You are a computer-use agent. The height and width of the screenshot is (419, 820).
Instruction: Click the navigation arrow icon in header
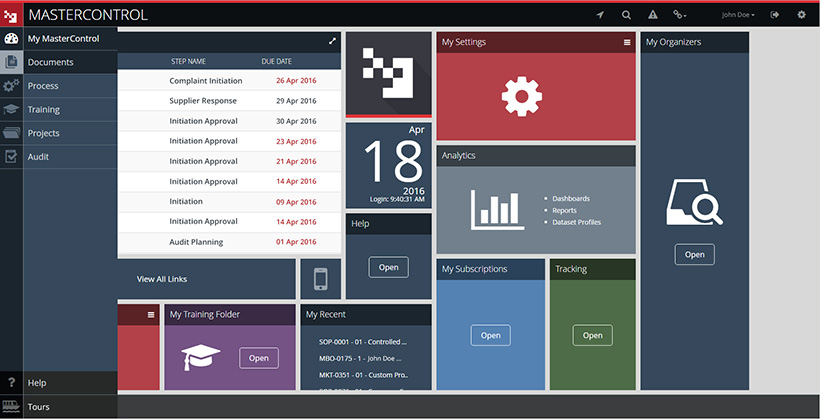600,15
